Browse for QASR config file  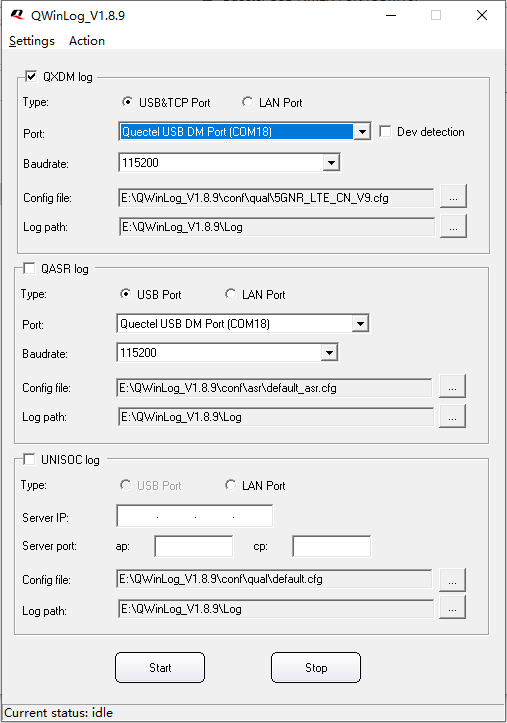[x=452, y=386]
